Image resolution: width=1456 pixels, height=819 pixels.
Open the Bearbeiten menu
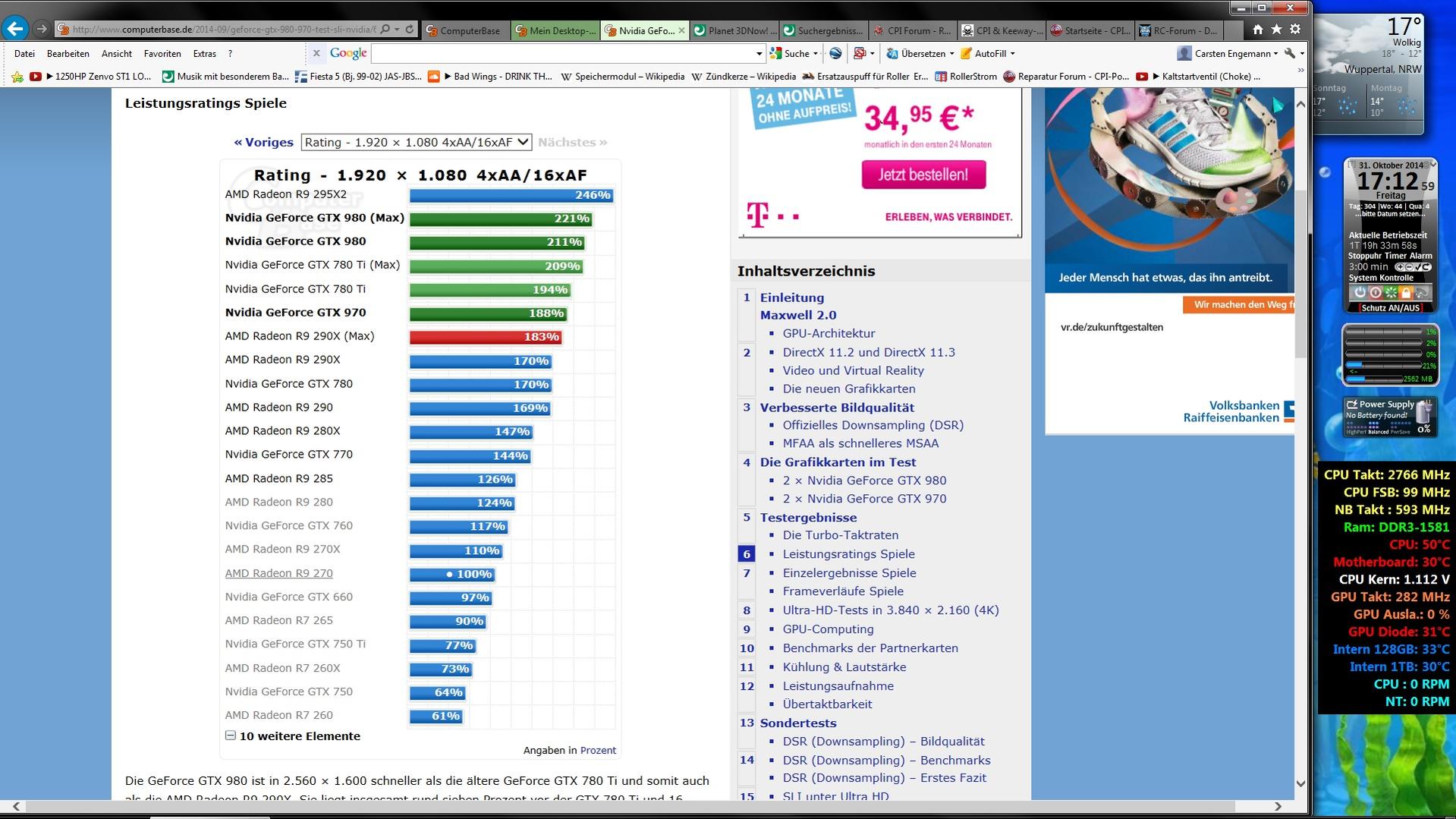(x=68, y=53)
